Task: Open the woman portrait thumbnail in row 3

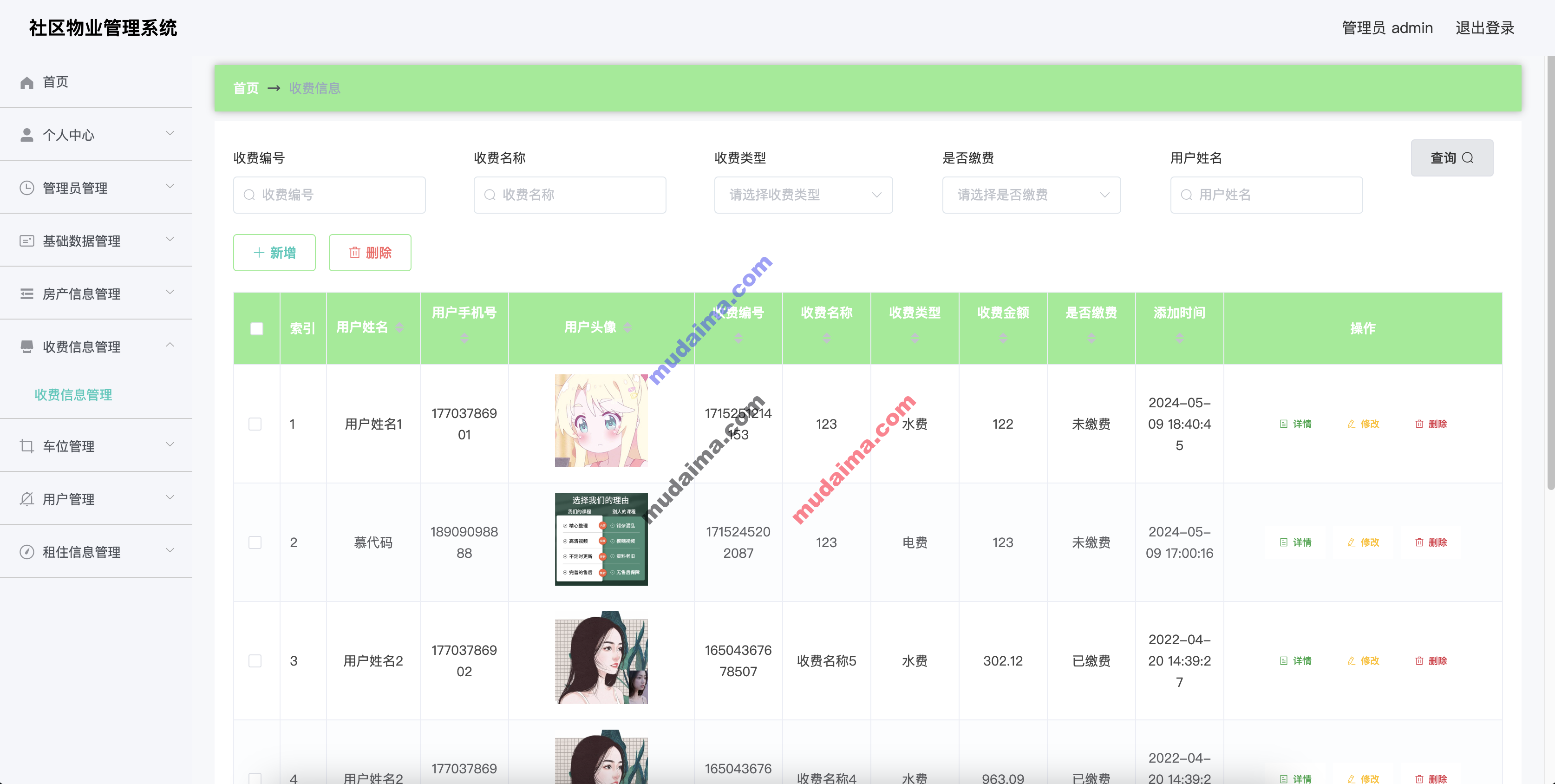Action: click(601, 657)
